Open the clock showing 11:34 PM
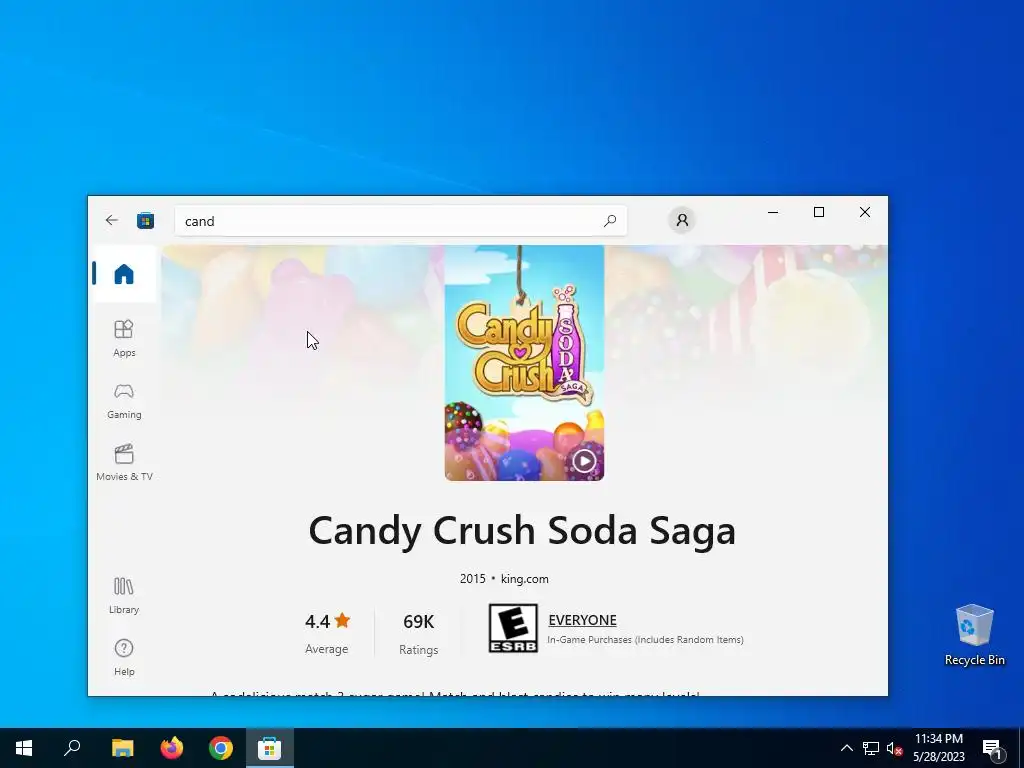This screenshot has width=1024, height=768. 938,748
